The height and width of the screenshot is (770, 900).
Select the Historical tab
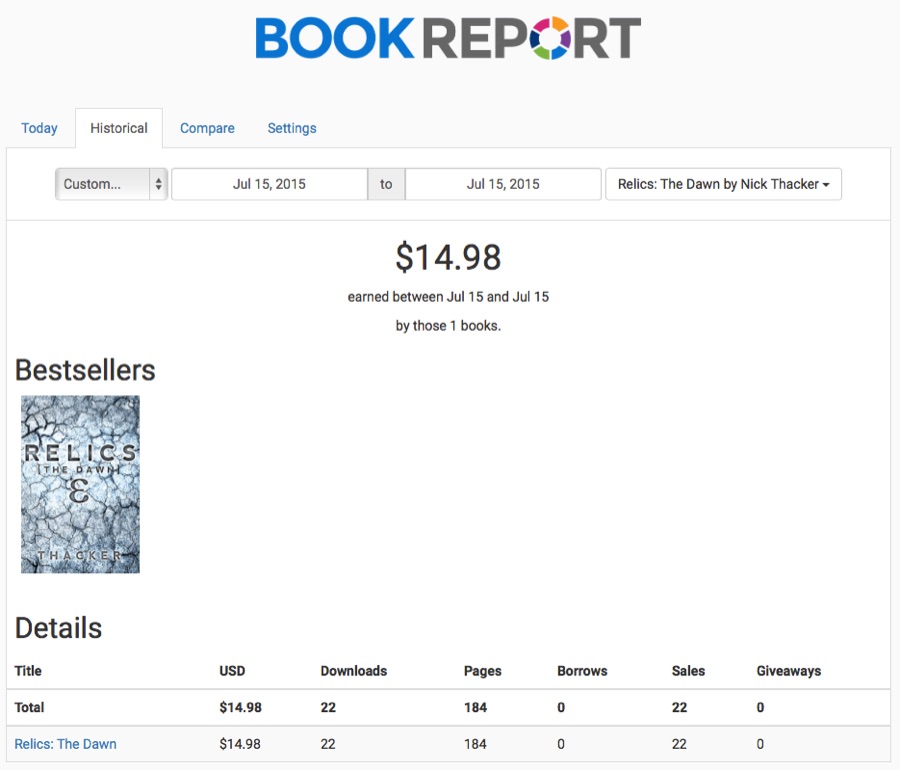(x=119, y=128)
